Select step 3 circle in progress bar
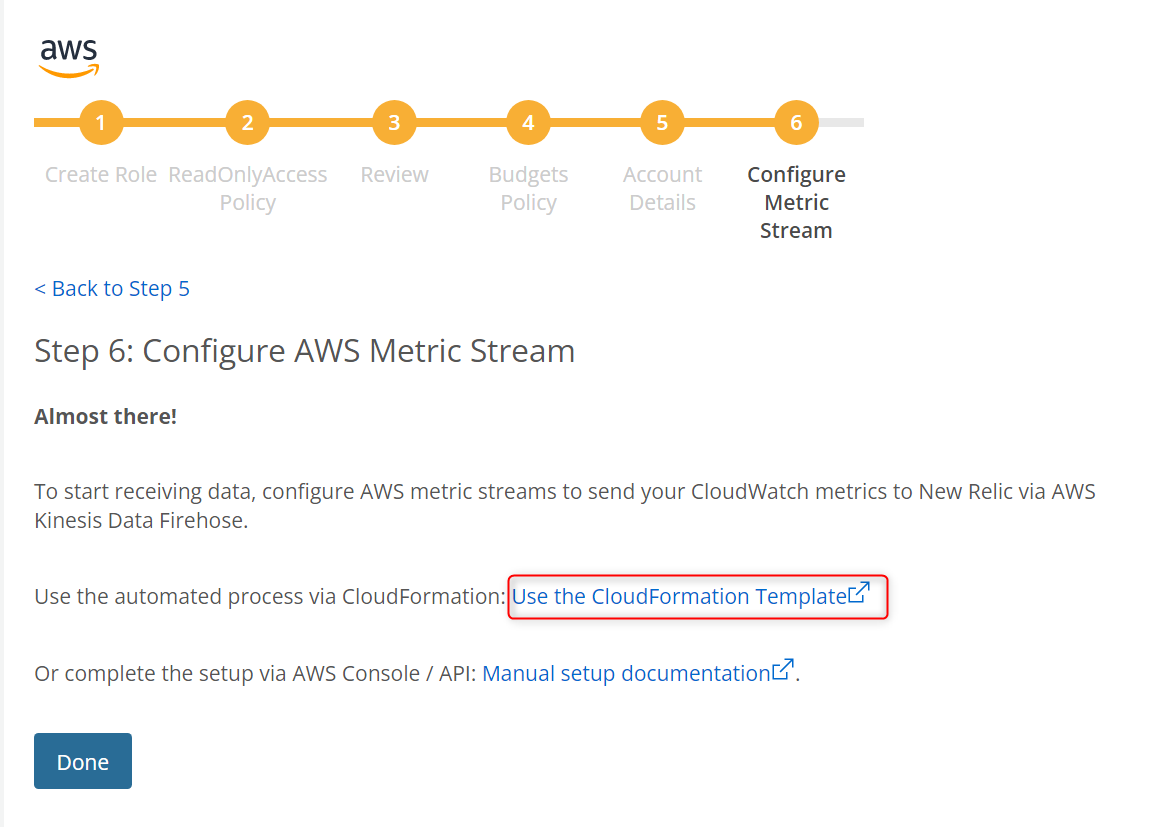 pos(394,122)
